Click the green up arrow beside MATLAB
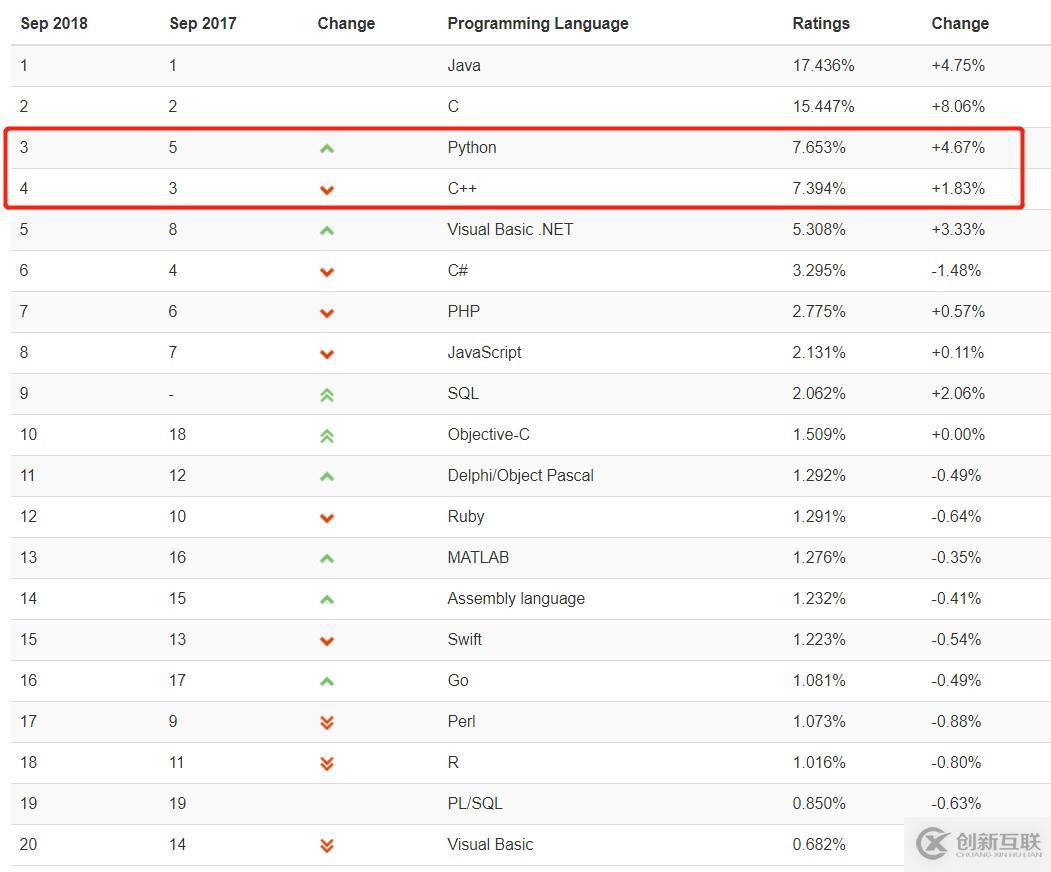This screenshot has height=872, width=1051. click(x=326, y=558)
